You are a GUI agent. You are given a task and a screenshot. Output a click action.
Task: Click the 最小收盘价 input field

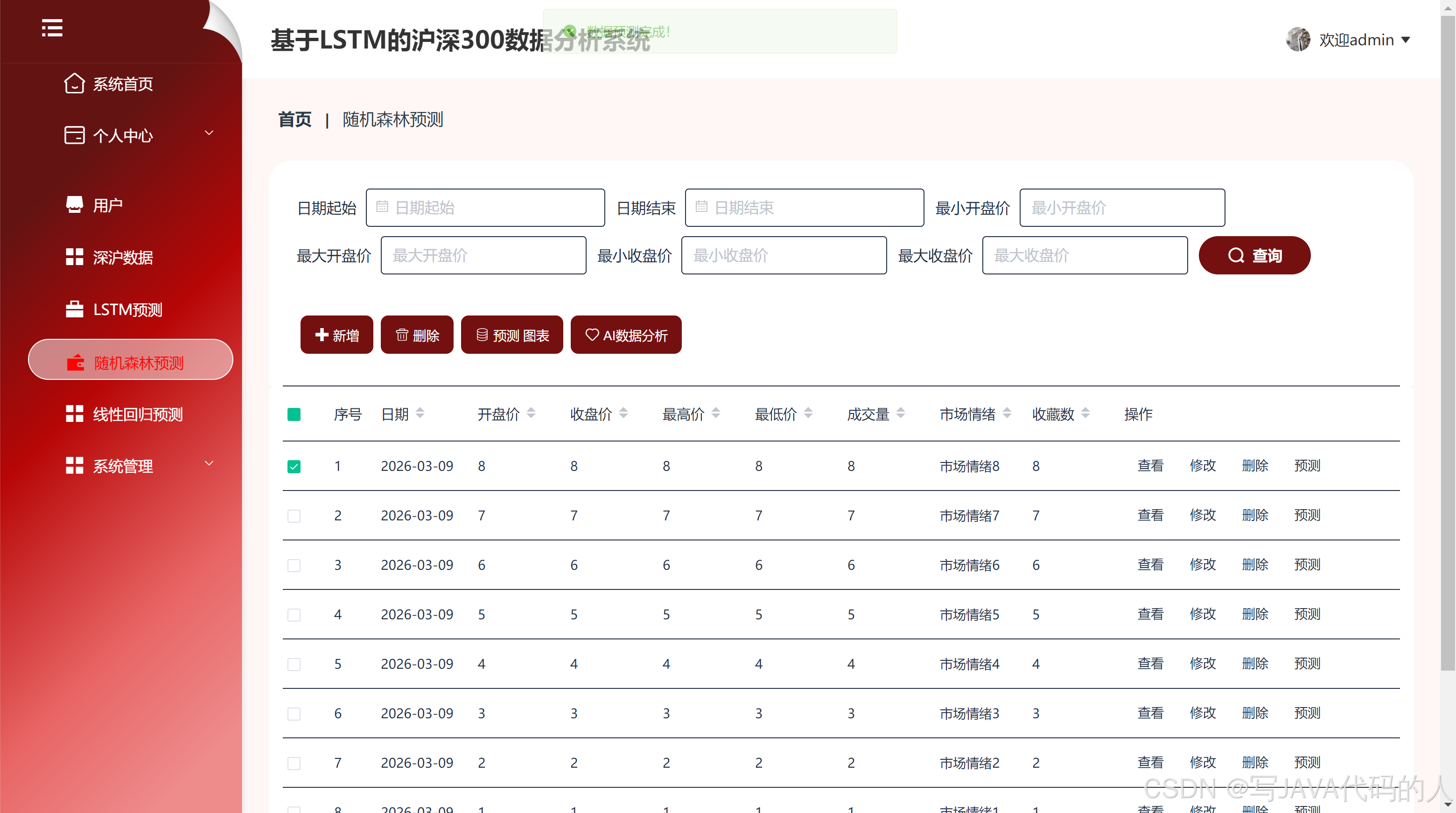784,255
